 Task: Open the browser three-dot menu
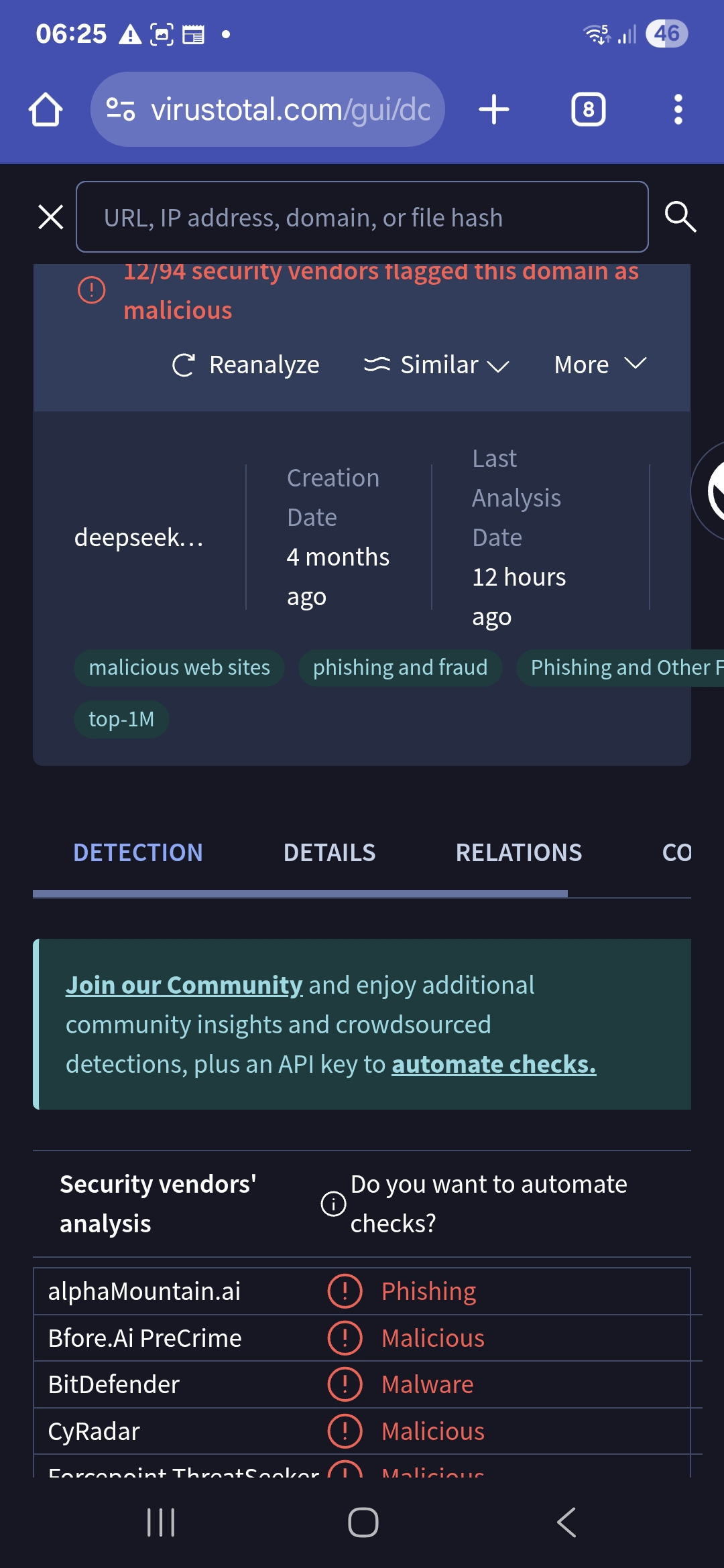(x=678, y=109)
